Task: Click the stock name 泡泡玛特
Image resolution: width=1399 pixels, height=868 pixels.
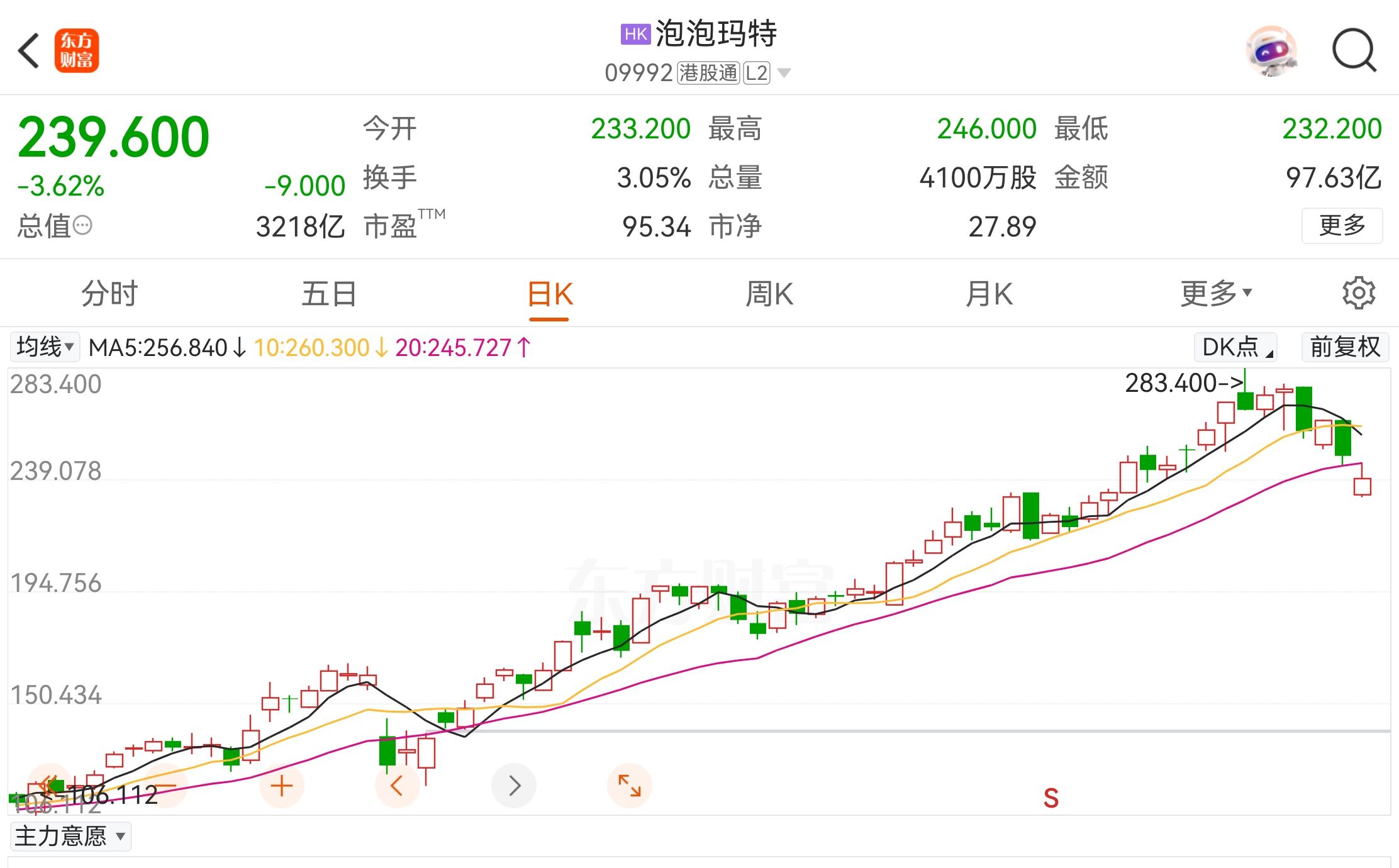Action: tap(716, 33)
